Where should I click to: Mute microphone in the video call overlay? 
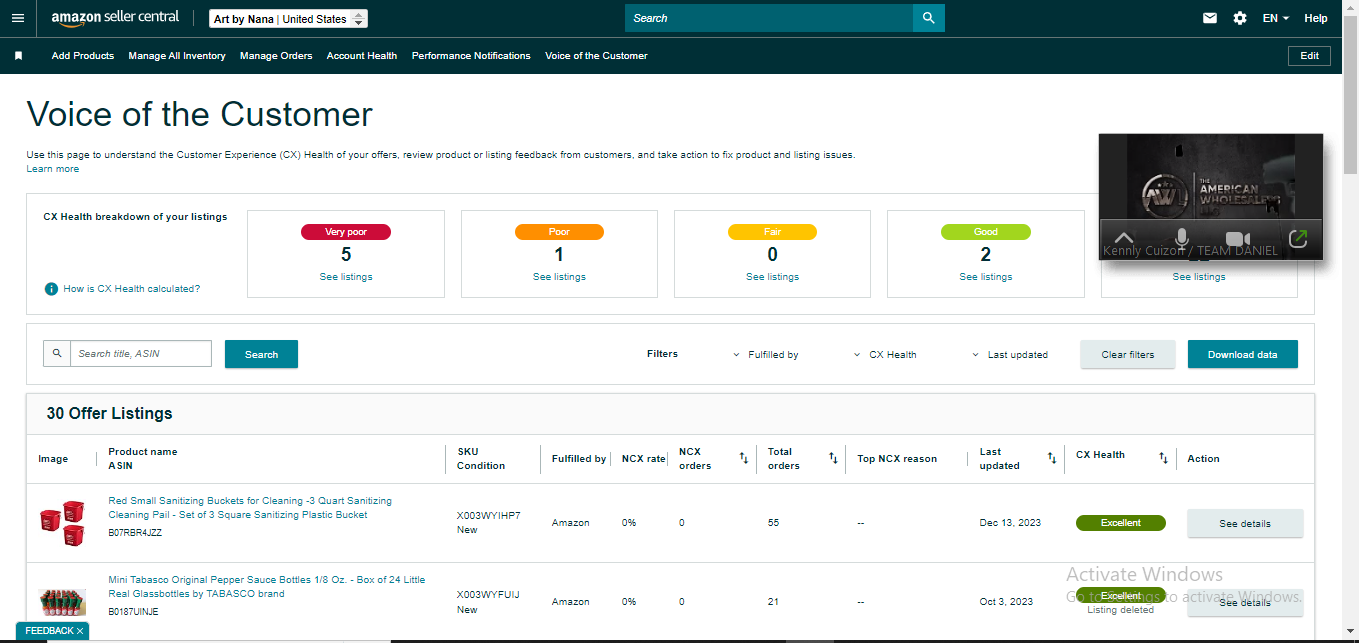click(x=1182, y=239)
